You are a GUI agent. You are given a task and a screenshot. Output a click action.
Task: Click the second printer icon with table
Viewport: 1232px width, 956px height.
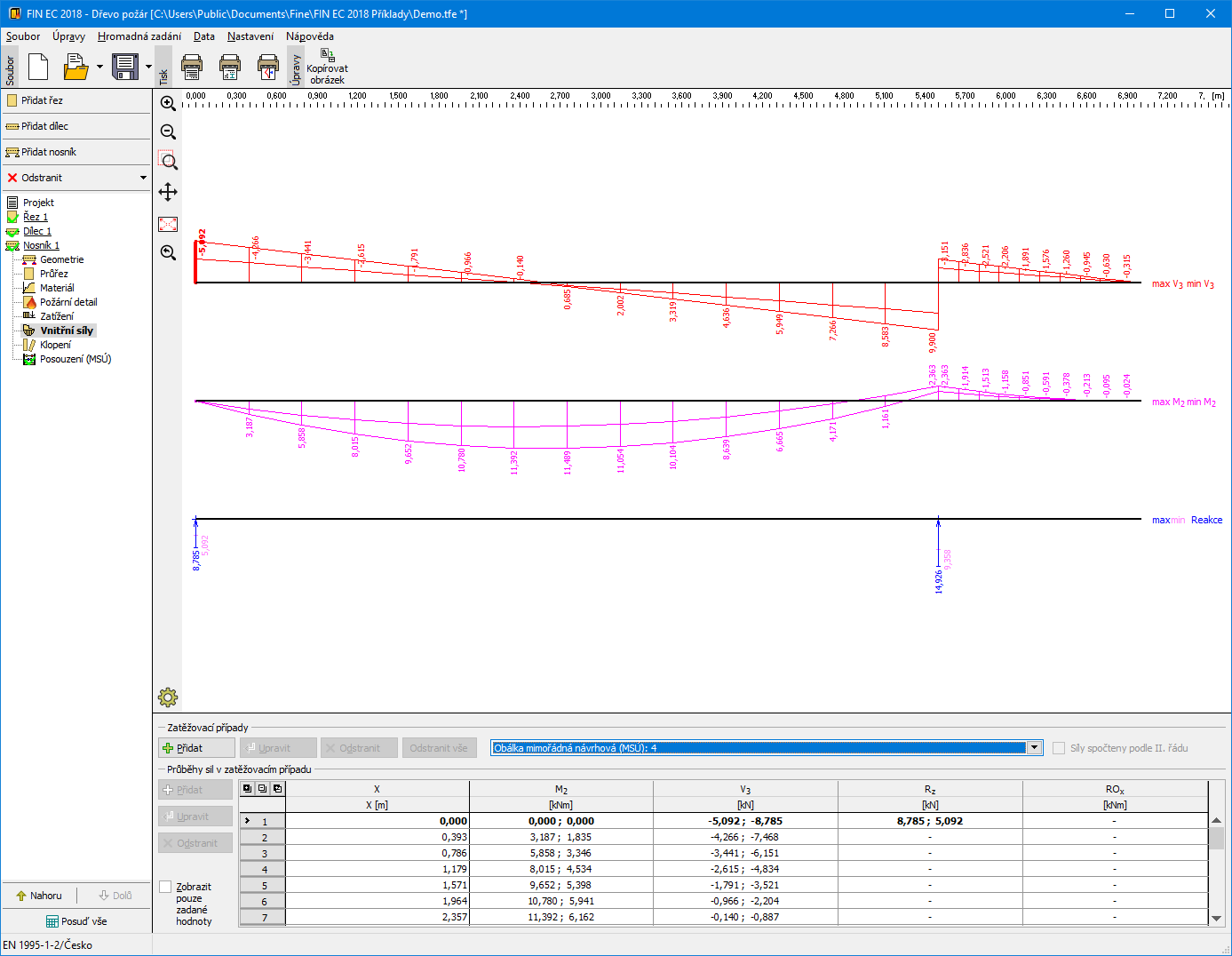(x=230, y=67)
